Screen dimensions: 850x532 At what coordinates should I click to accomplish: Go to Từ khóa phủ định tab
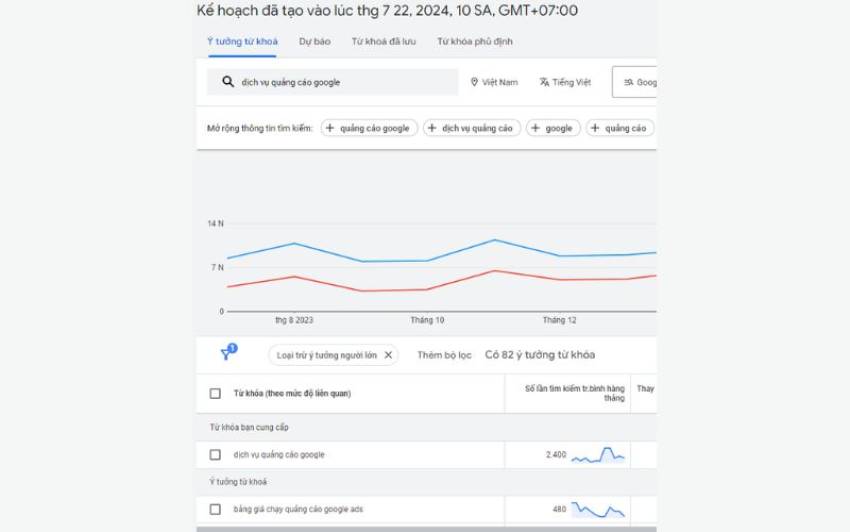(475, 42)
